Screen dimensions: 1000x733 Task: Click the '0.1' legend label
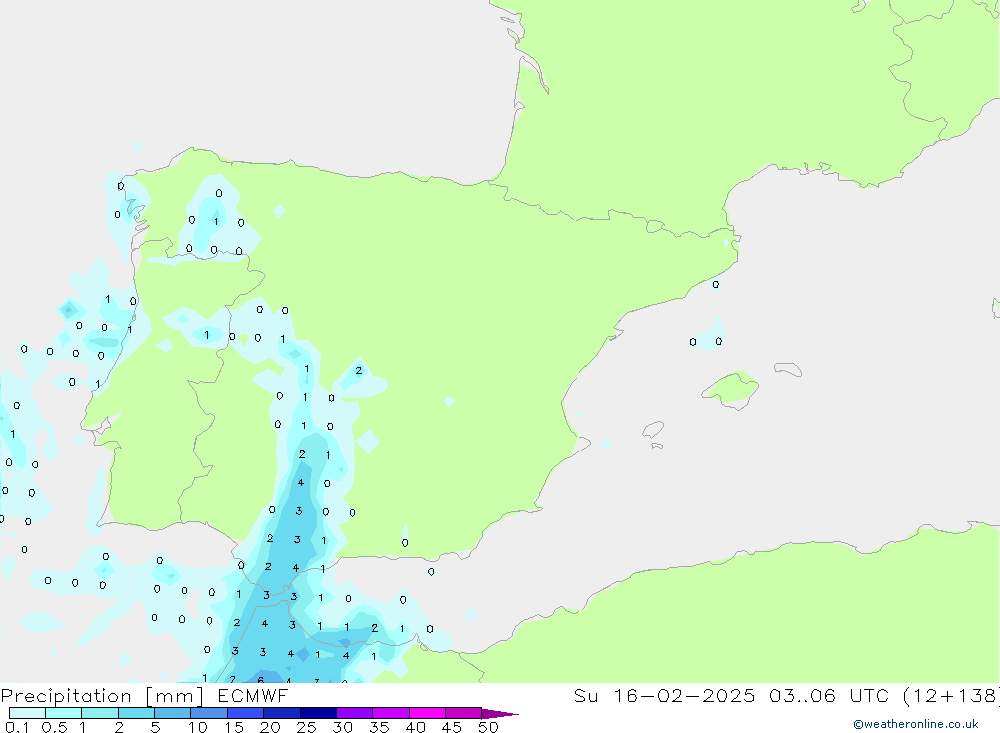point(17,727)
